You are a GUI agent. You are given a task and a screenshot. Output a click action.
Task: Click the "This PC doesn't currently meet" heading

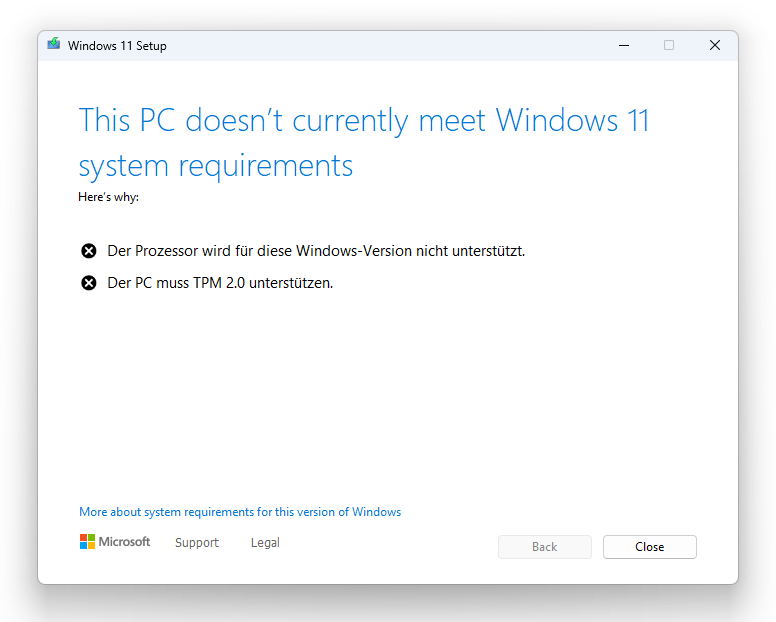(282, 120)
